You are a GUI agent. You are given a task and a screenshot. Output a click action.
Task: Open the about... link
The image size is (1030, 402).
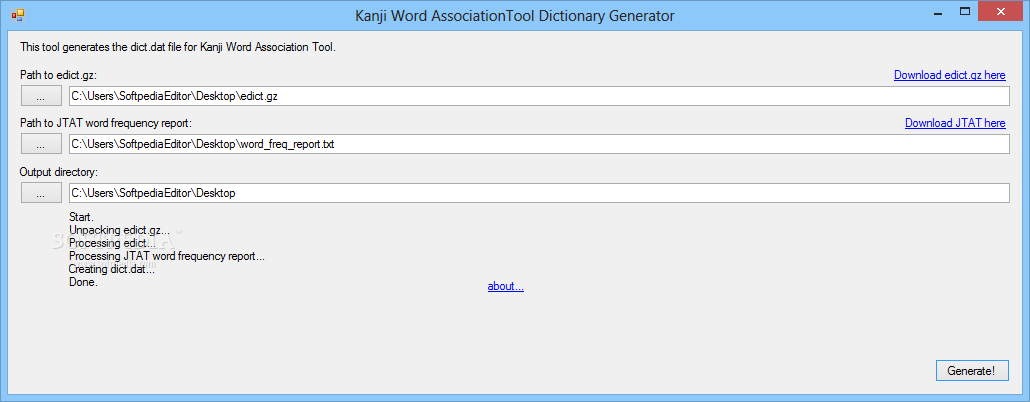click(505, 286)
